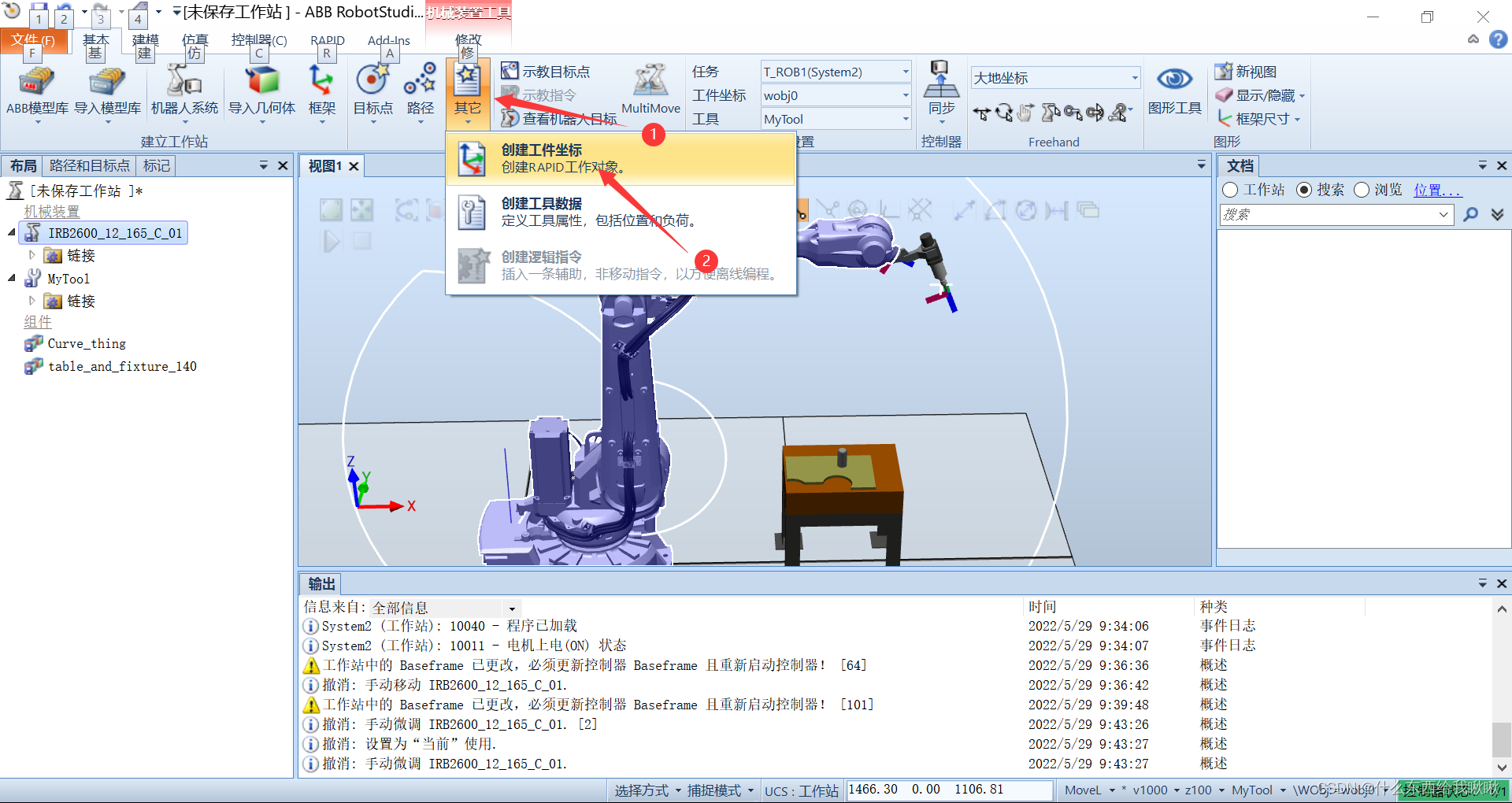1512x803 pixels.
Task: Switch to the 基本 ribbon tab
Action: click(x=96, y=40)
